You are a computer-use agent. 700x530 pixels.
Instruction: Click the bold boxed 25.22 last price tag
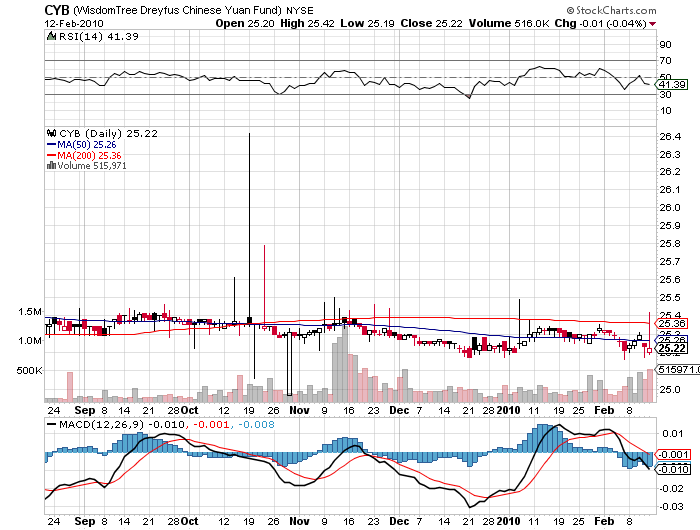672,348
